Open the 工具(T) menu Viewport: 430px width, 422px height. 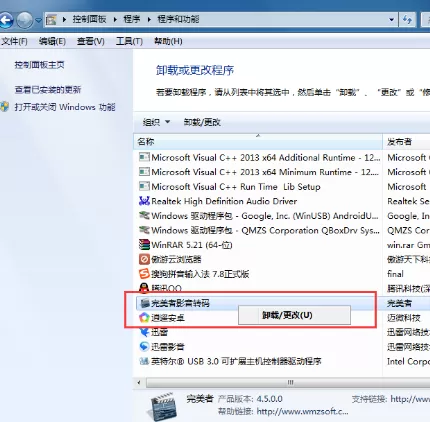[129, 41]
